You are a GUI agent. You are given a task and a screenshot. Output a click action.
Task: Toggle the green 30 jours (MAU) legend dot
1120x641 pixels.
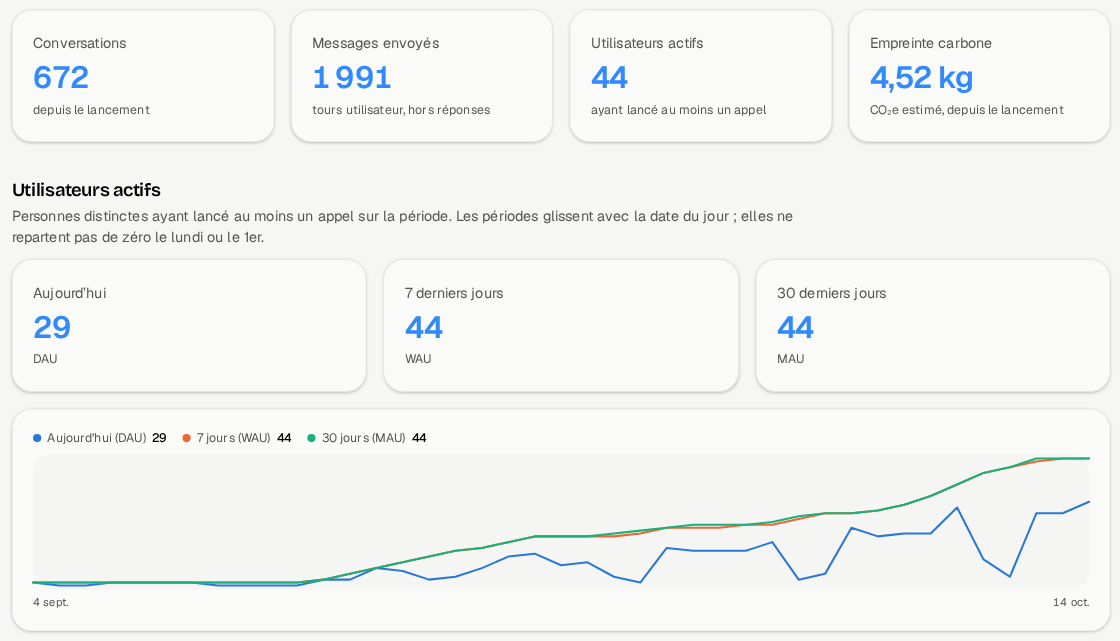(311, 438)
